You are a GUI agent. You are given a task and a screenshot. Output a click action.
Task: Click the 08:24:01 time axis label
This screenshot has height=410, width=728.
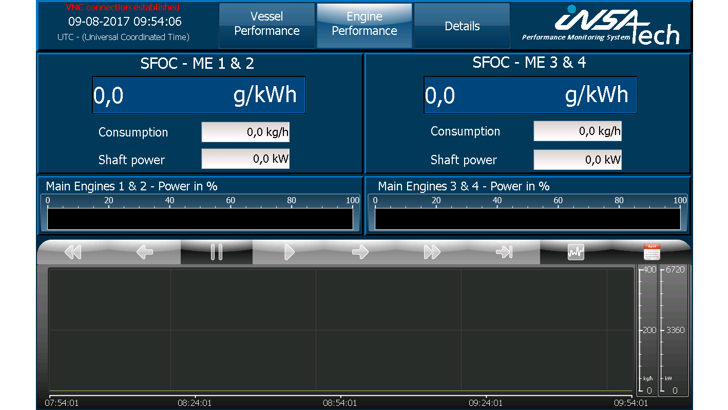point(194,403)
